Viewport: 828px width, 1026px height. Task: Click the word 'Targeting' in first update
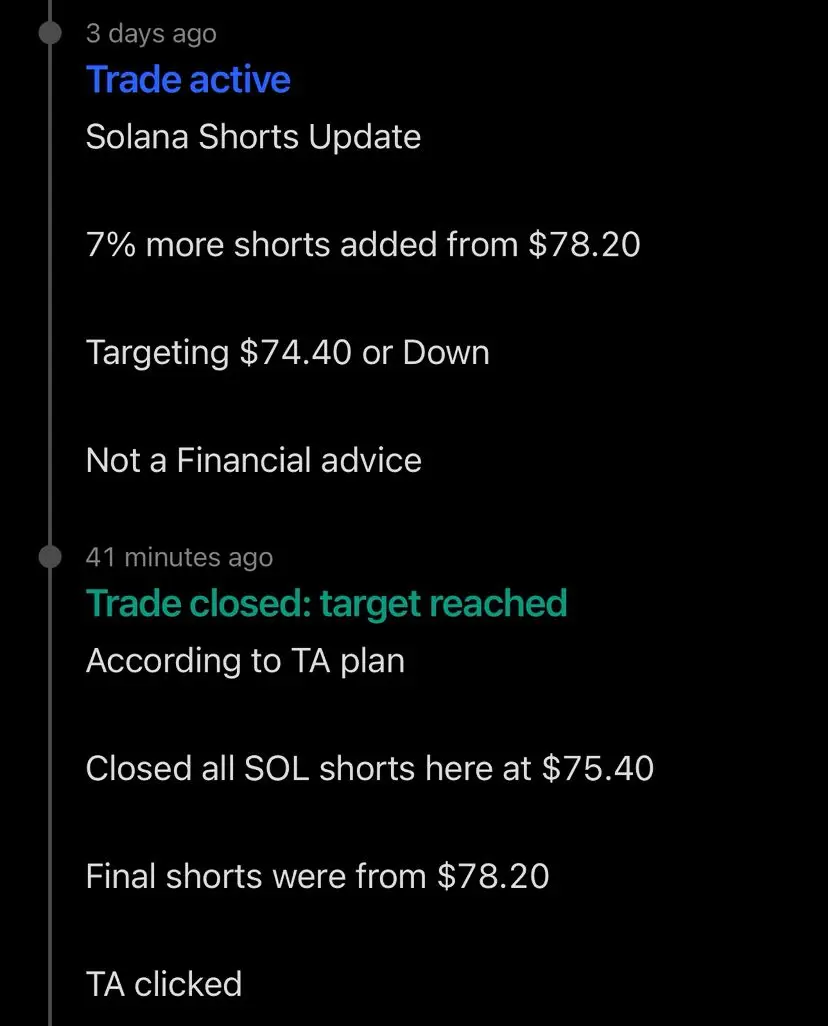(157, 353)
